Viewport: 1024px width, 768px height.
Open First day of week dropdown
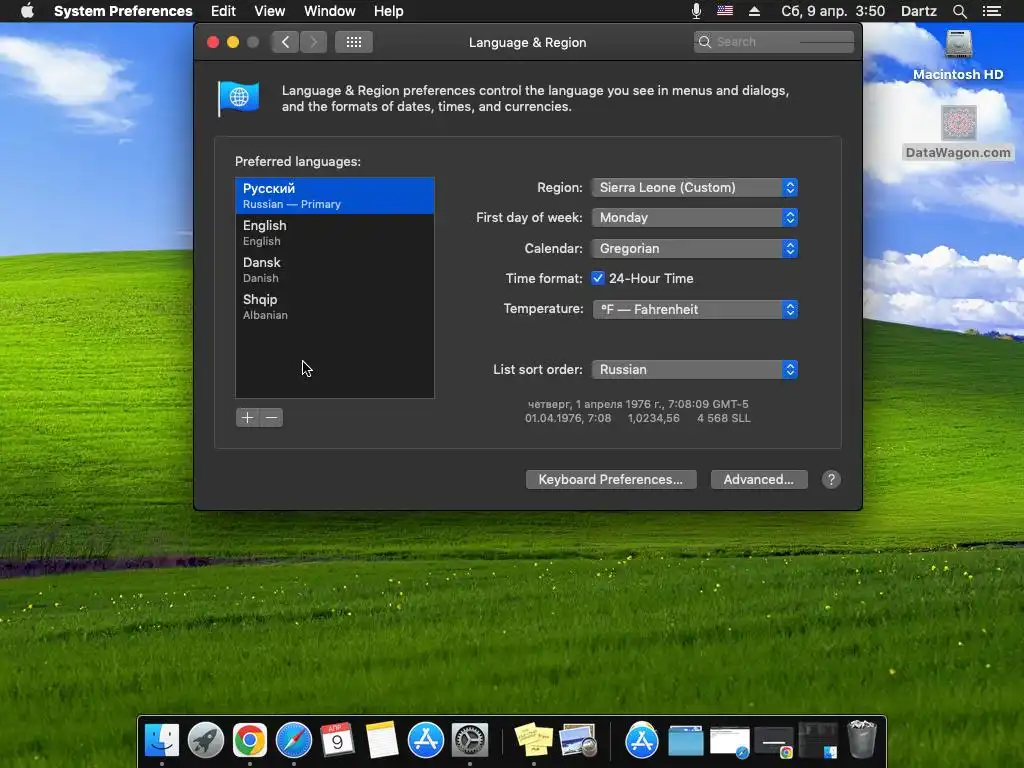point(695,217)
